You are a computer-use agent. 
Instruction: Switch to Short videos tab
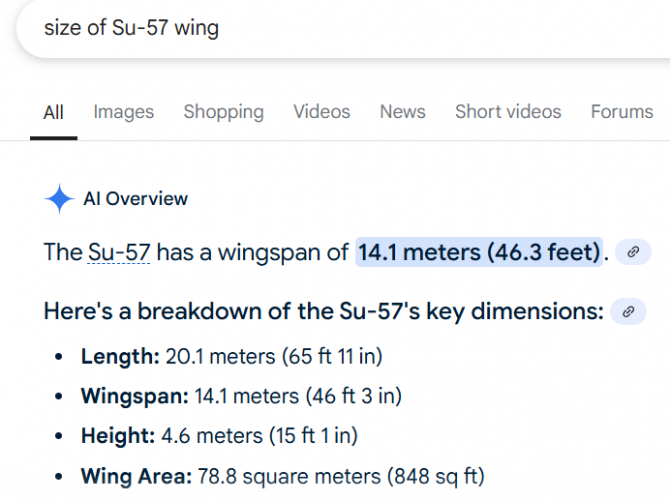click(x=508, y=112)
